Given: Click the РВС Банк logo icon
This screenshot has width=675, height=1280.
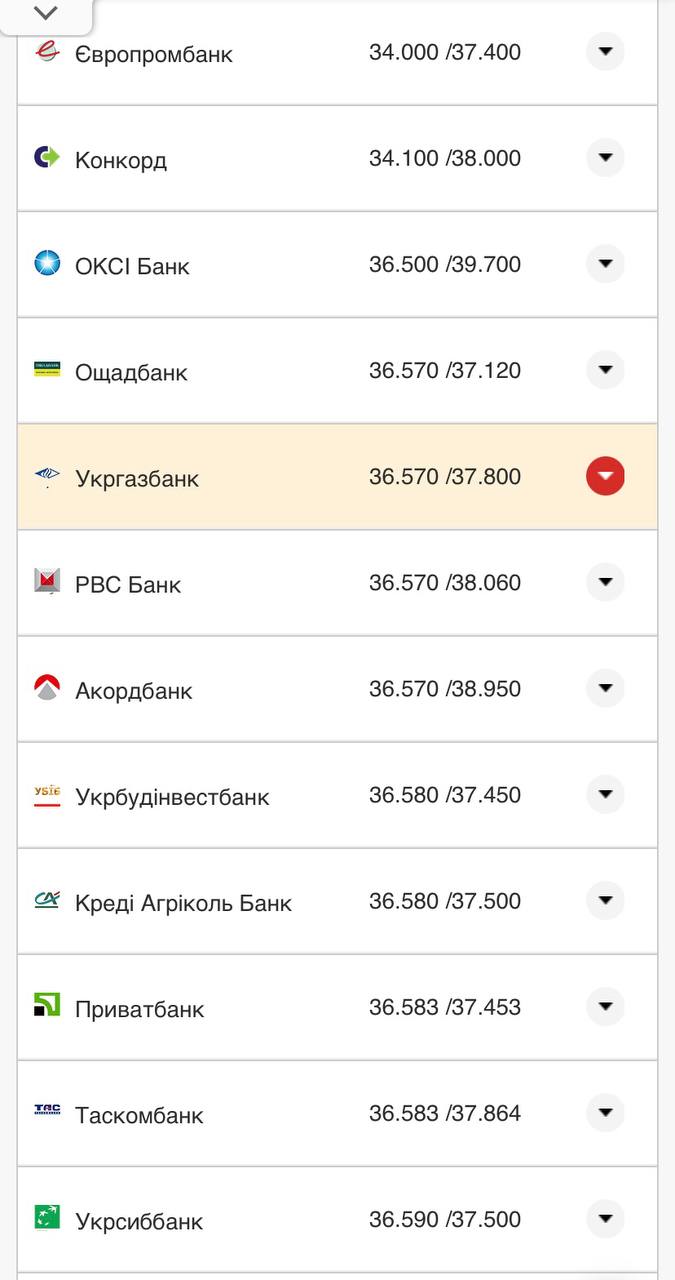Looking at the screenshot, I should click(47, 581).
